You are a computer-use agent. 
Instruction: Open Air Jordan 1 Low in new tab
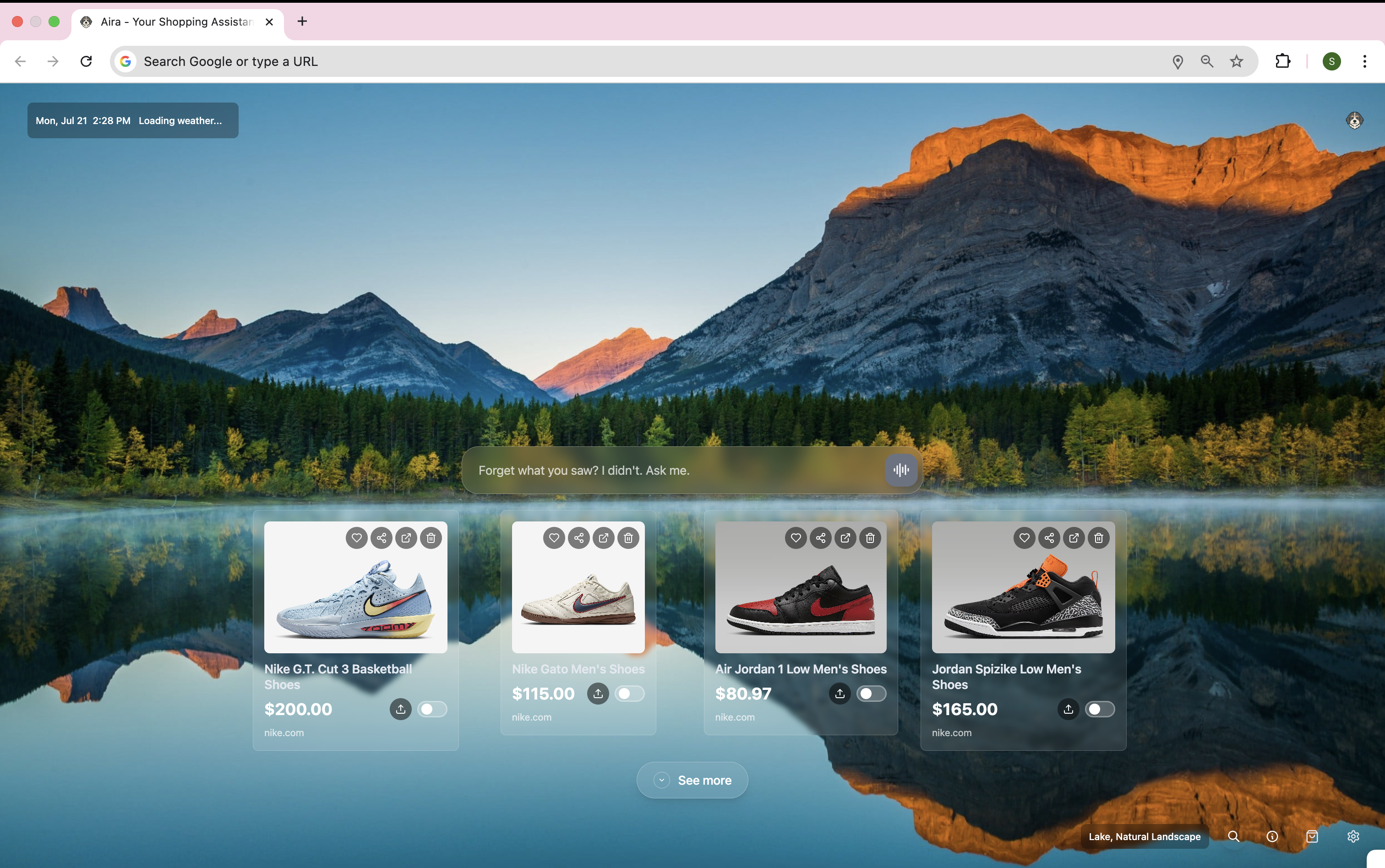click(x=845, y=538)
